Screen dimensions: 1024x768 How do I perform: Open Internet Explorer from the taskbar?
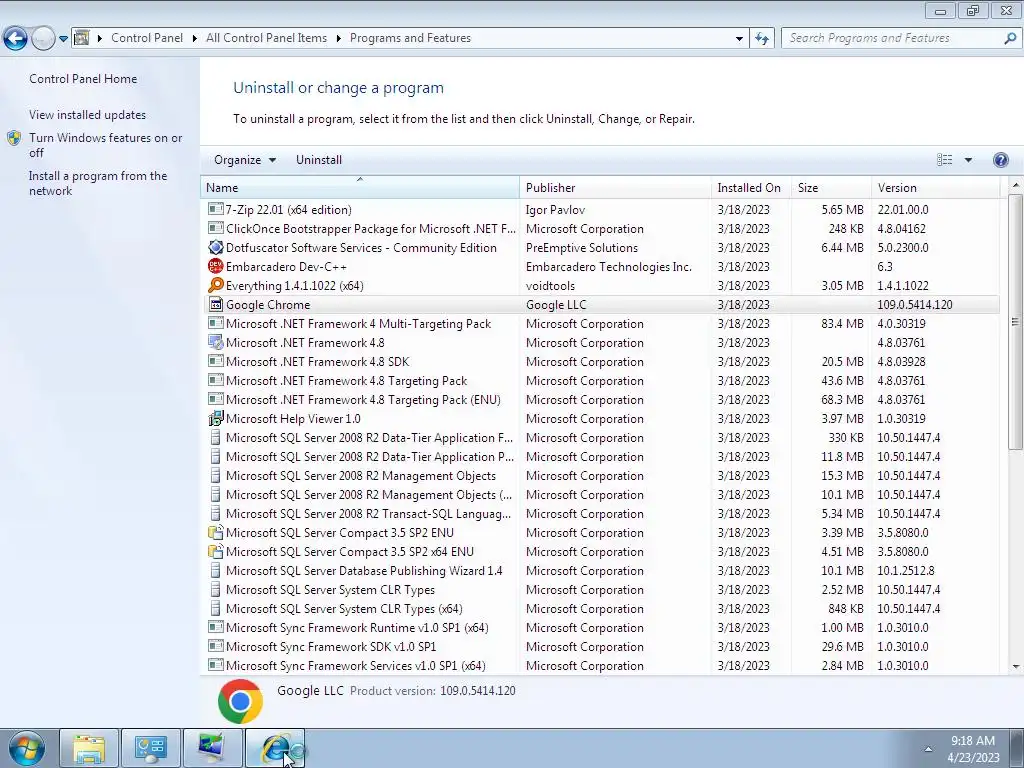click(x=274, y=748)
